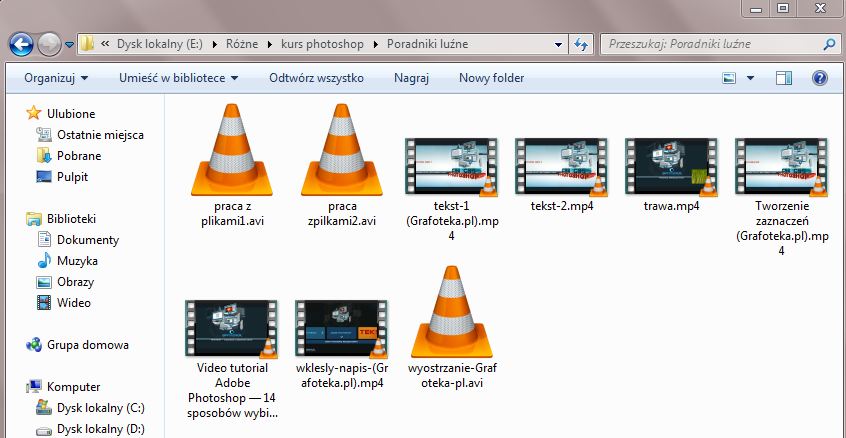Click the folder icon in the address bar
This screenshot has height=438, width=846.
click(86, 44)
